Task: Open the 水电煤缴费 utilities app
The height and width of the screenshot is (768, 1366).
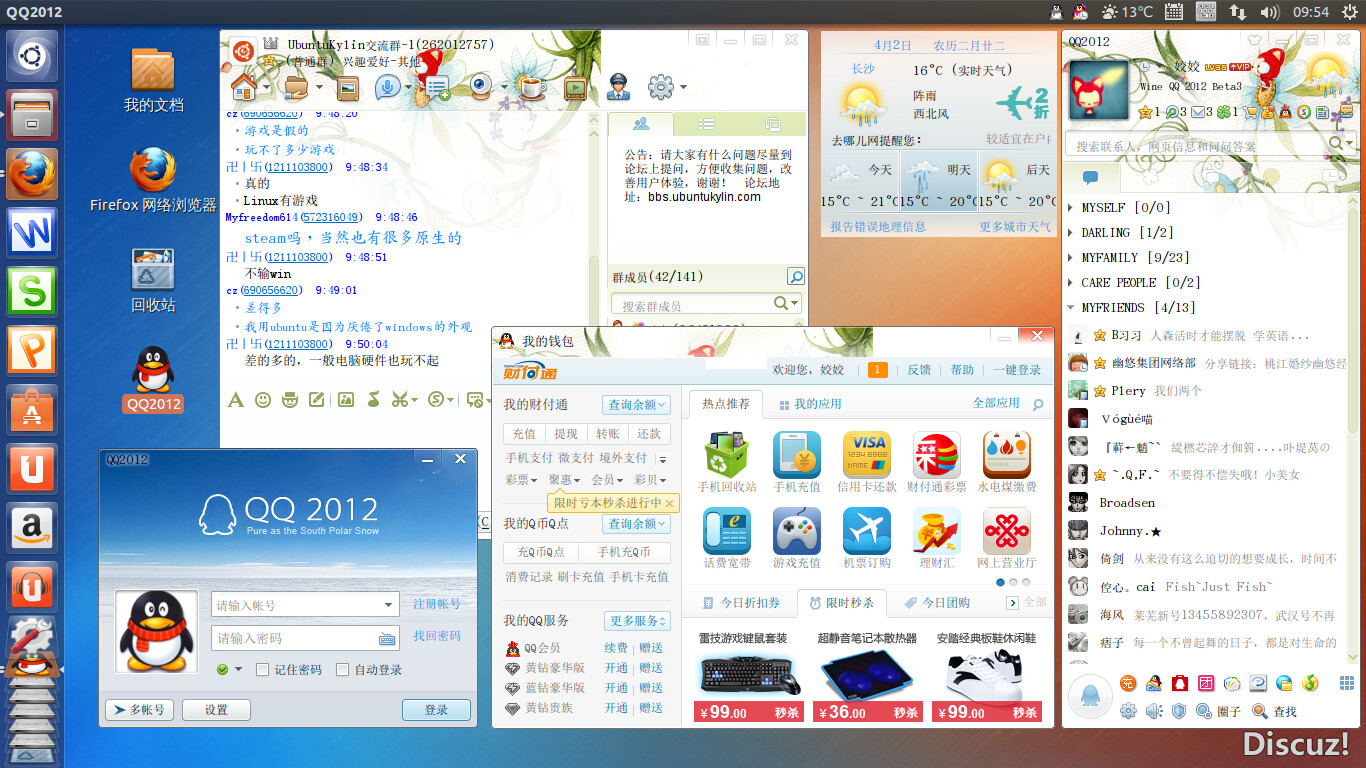Action: click(x=1007, y=455)
